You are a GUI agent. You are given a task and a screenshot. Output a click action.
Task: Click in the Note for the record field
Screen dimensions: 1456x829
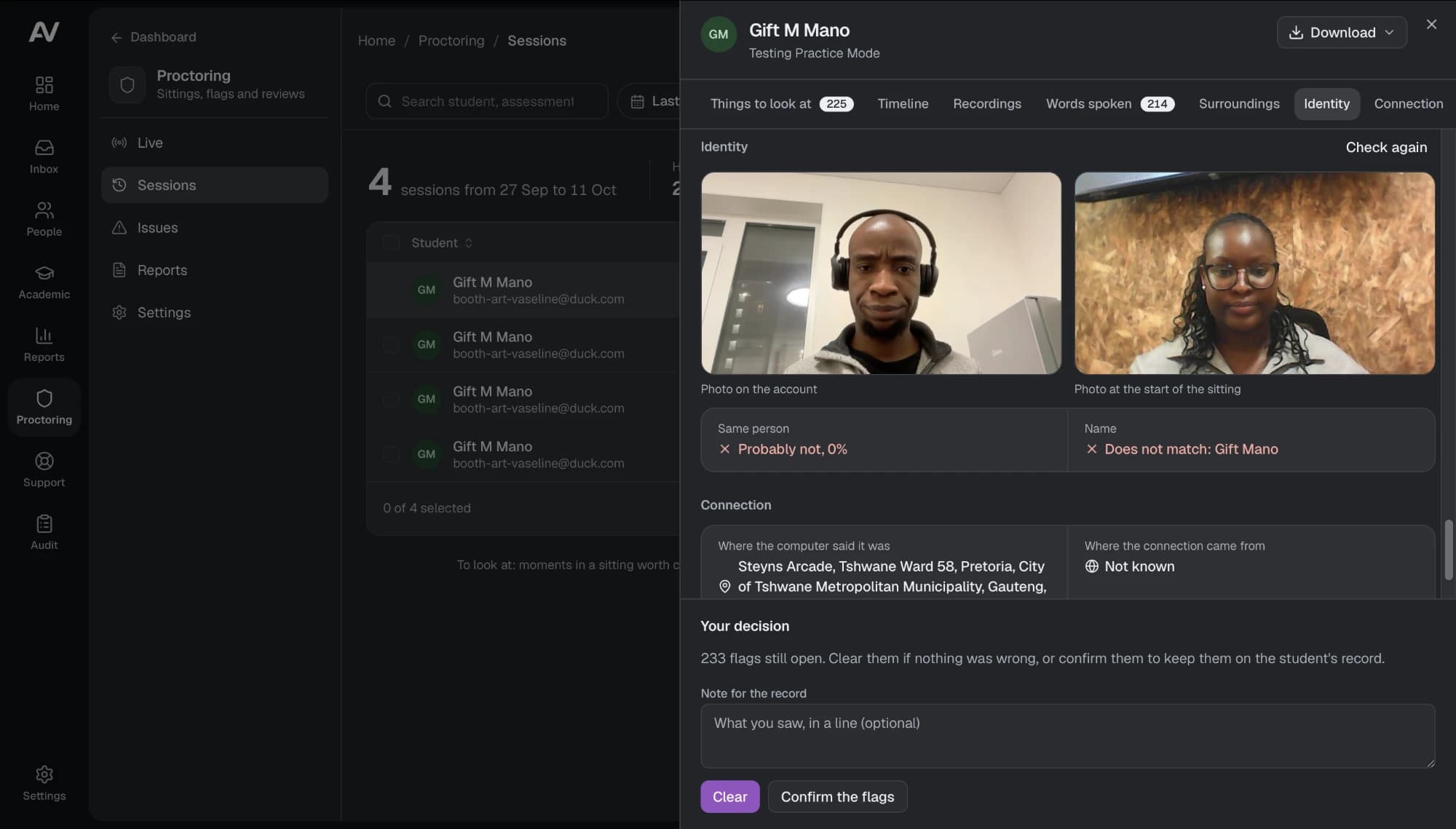pyautogui.click(x=1067, y=736)
